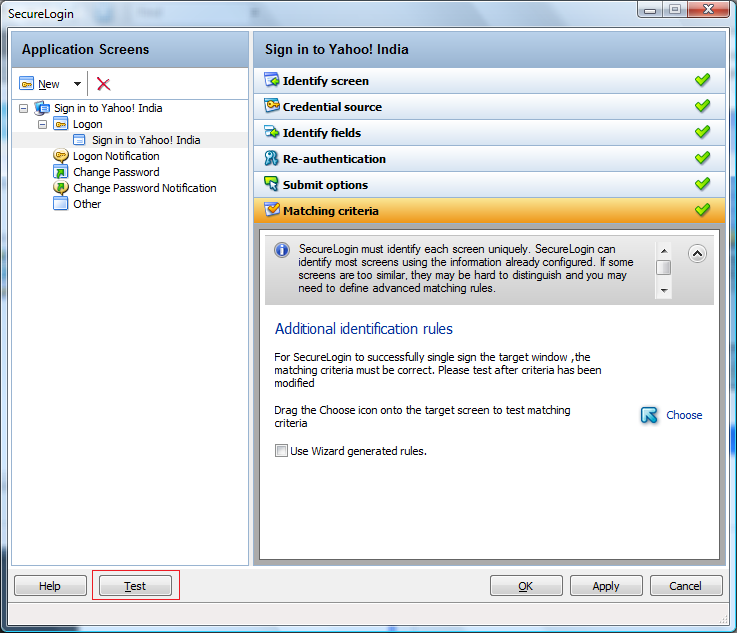Click the Logon Notification key icon
The image size is (737, 633).
click(61, 156)
